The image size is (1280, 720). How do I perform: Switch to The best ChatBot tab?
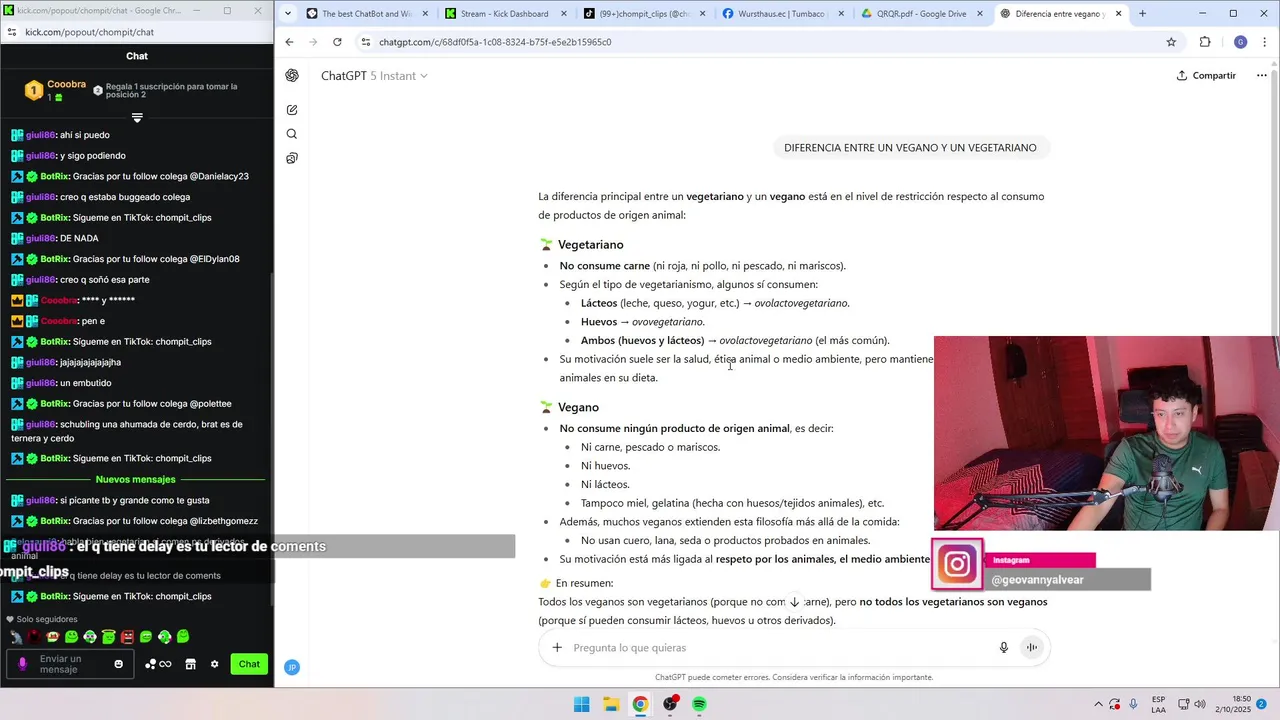tap(365, 14)
